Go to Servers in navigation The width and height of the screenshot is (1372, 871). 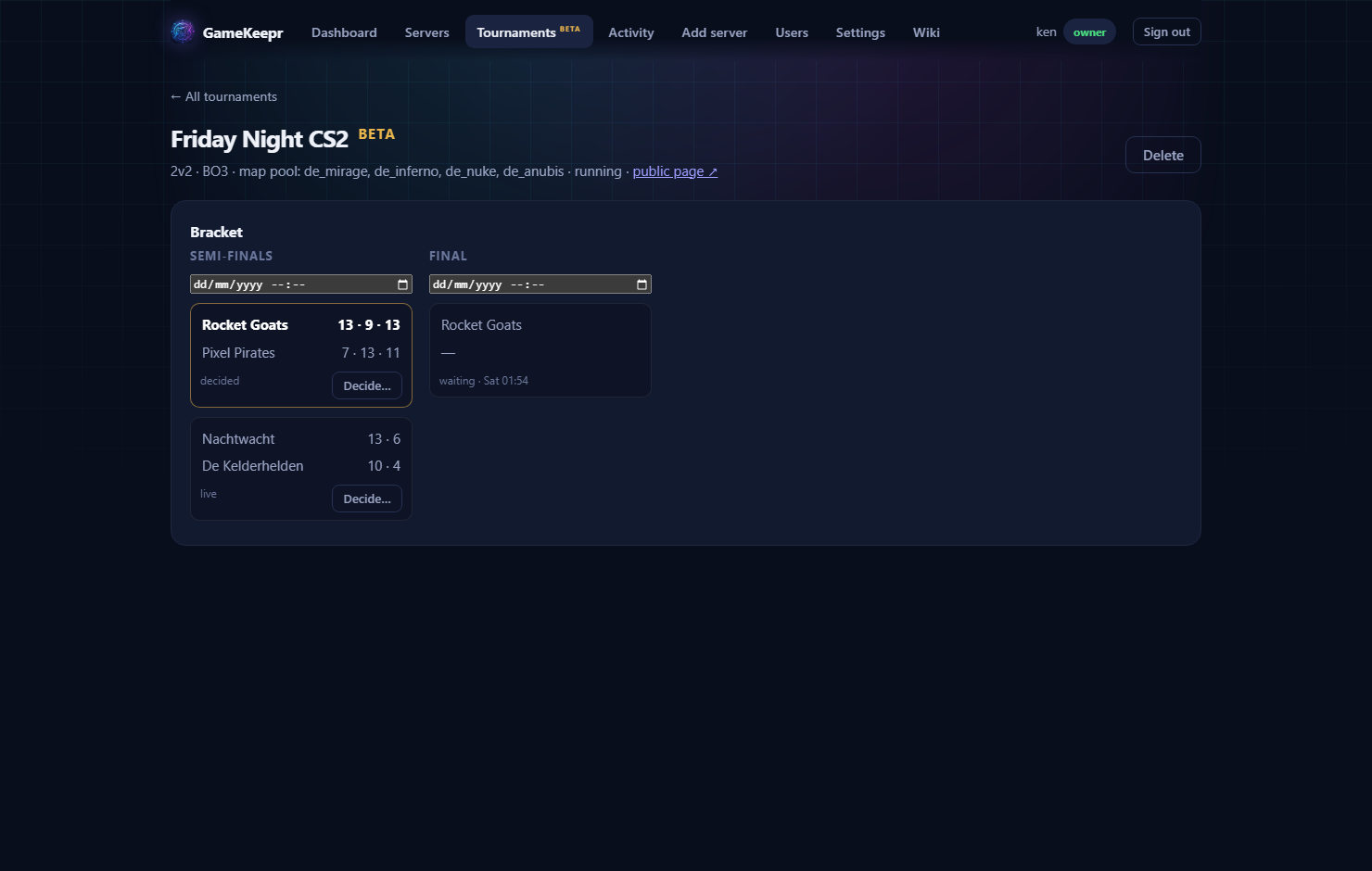426,32
